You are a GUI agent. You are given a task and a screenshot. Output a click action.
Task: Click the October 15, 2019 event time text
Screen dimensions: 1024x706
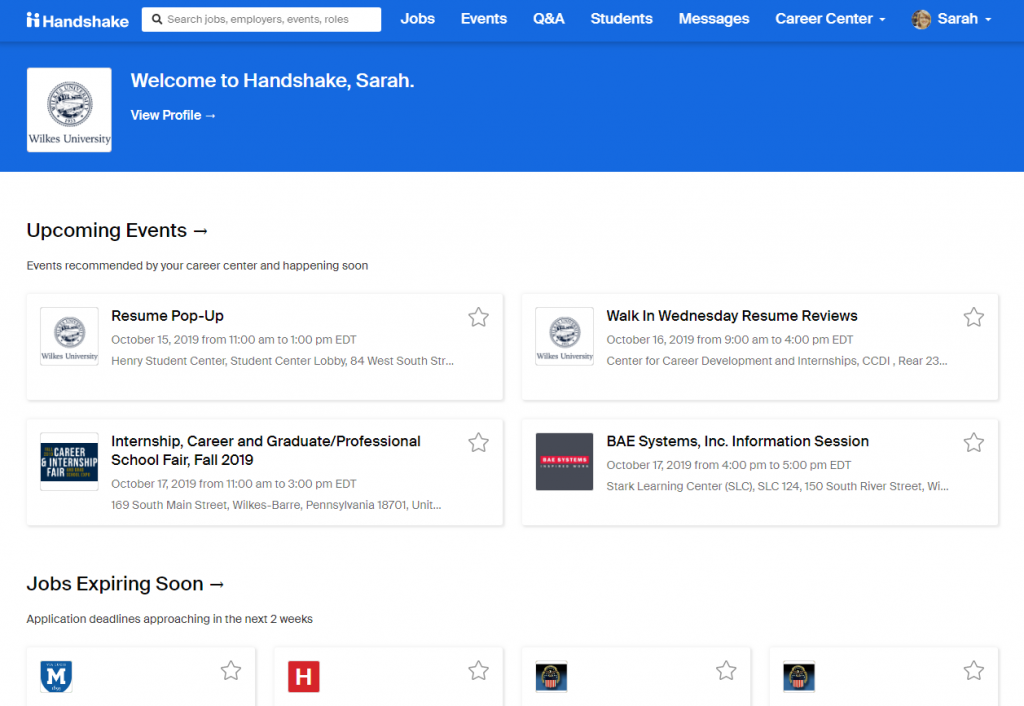(x=234, y=340)
